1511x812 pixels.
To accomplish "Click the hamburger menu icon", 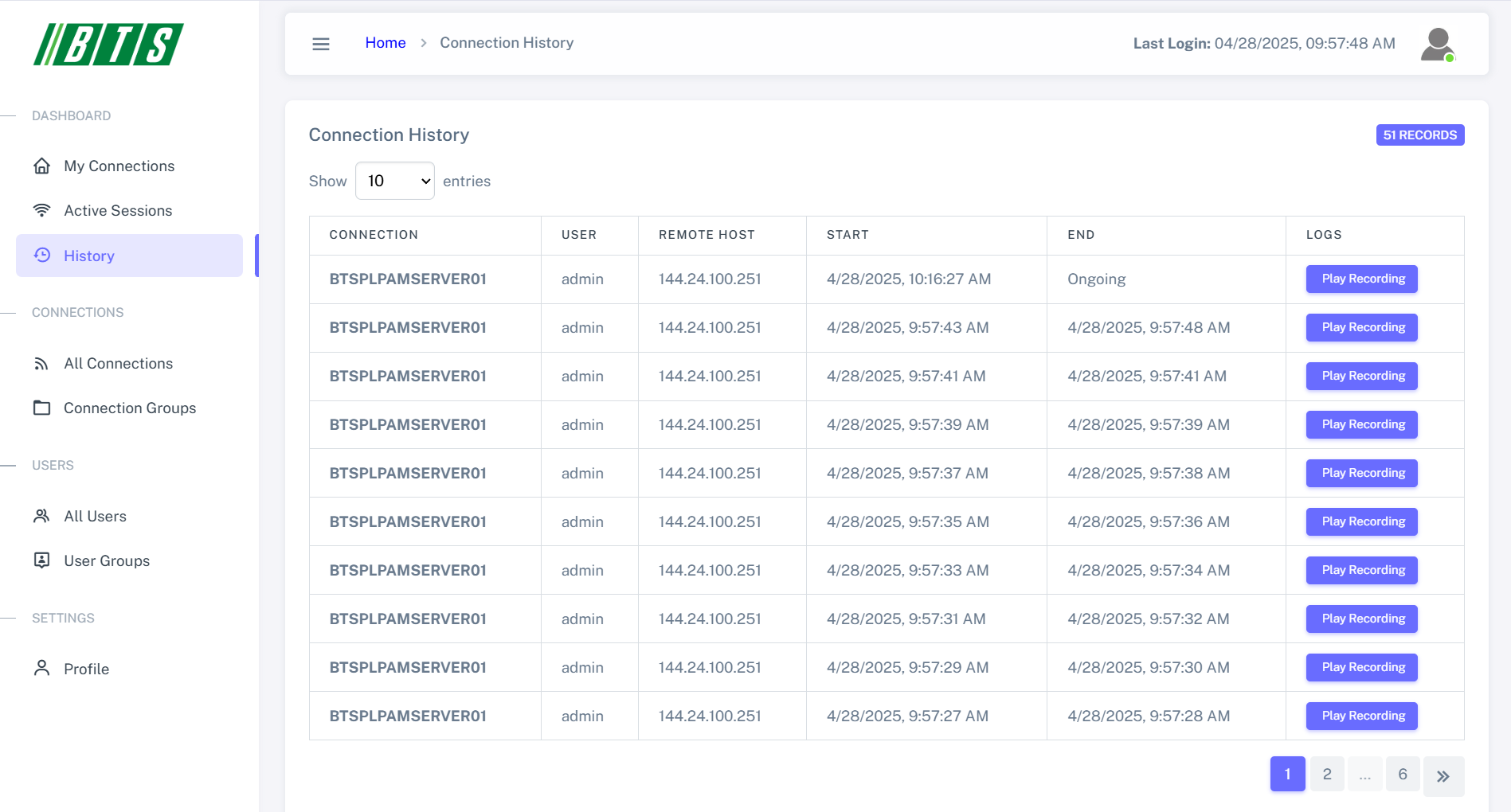I will click(x=321, y=44).
